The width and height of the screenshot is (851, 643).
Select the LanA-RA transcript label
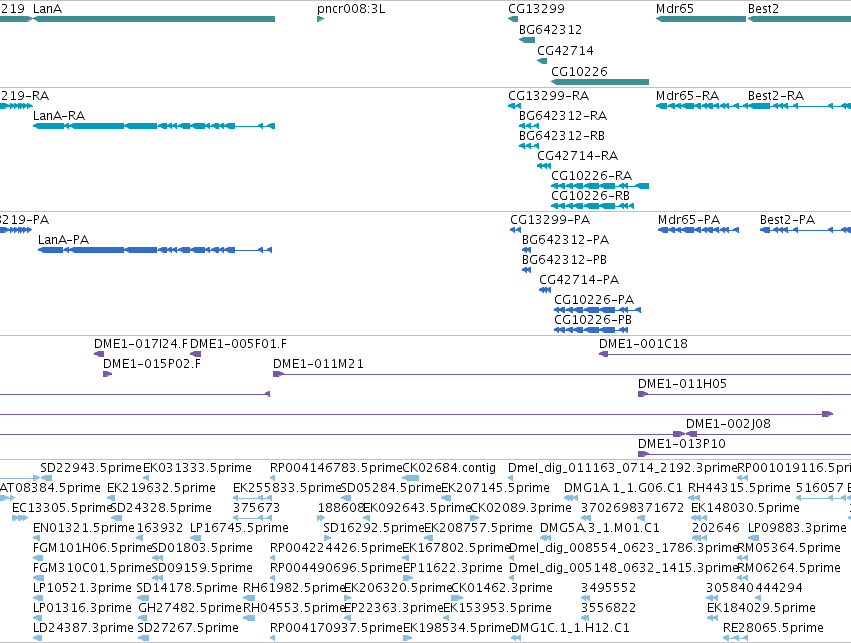point(59,116)
